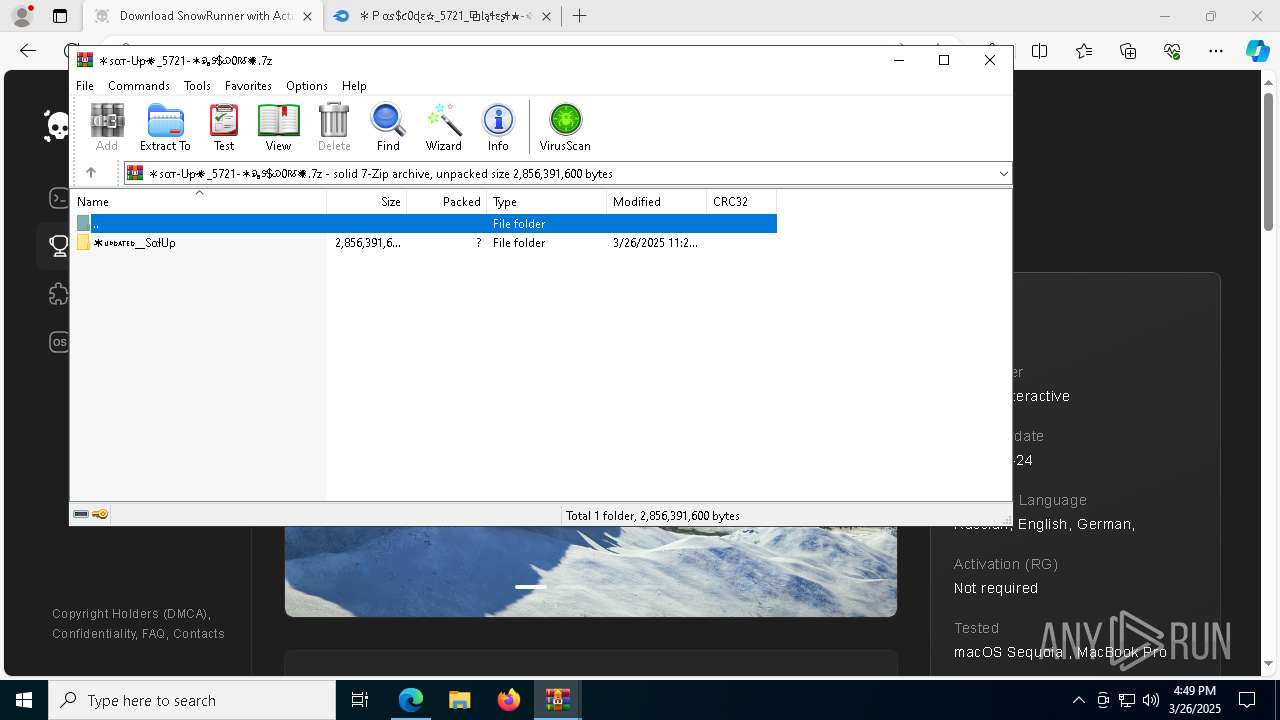Screen dimensions: 1280x720
Task: Open a new browser tab
Action: (x=579, y=16)
